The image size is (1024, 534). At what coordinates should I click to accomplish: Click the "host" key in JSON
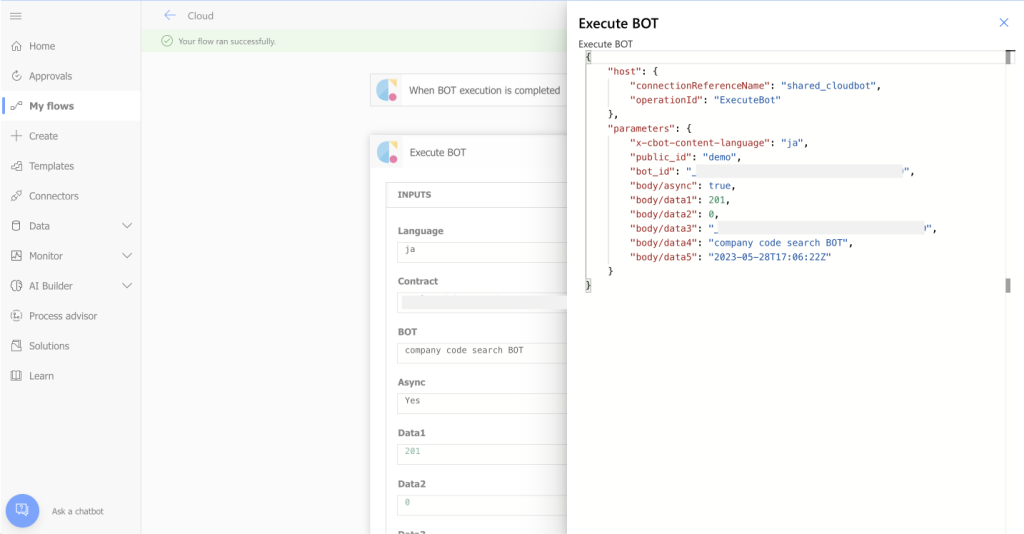[x=624, y=71]
